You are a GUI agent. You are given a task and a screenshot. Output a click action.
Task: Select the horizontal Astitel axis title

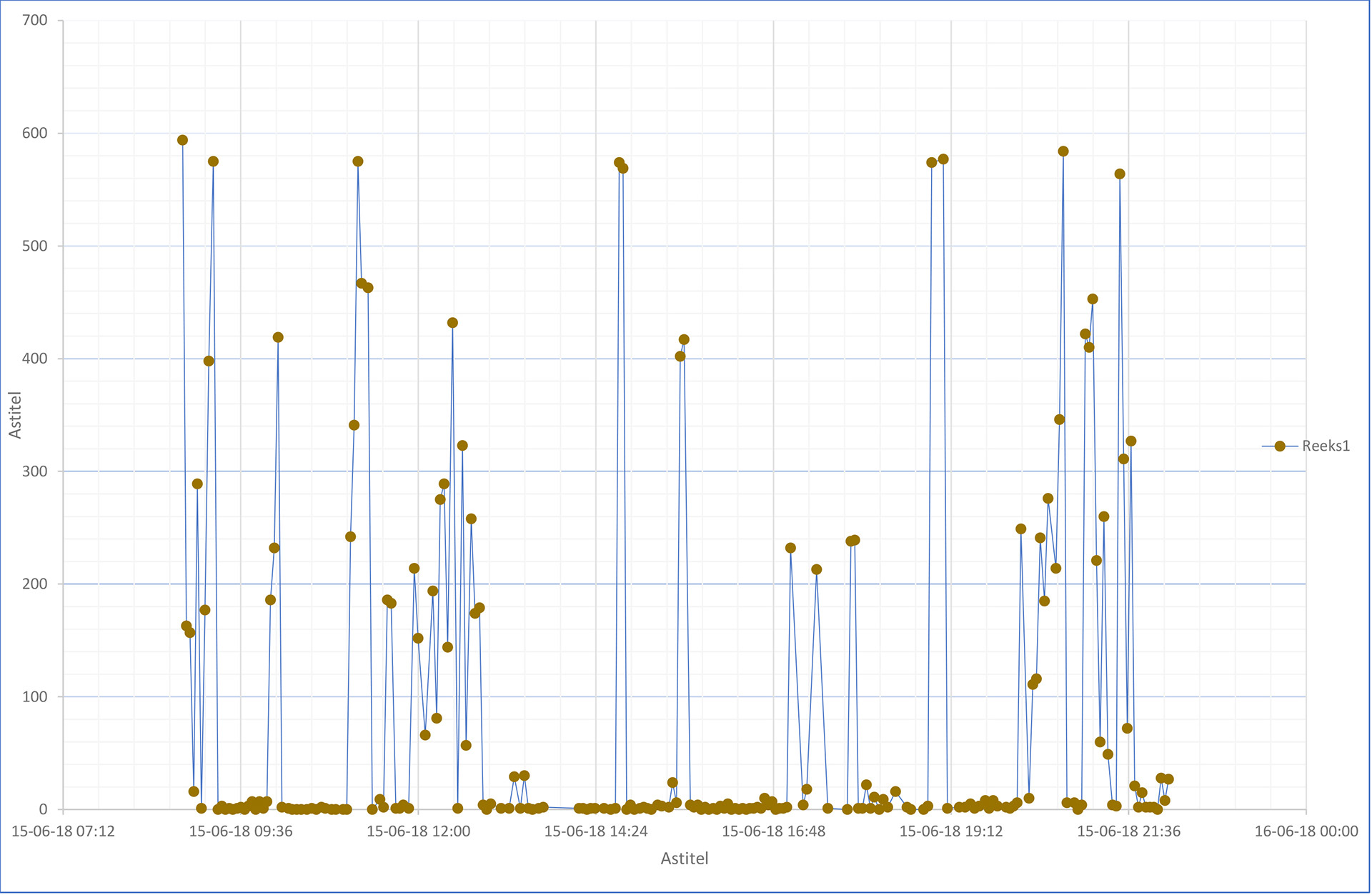(684, 859)
